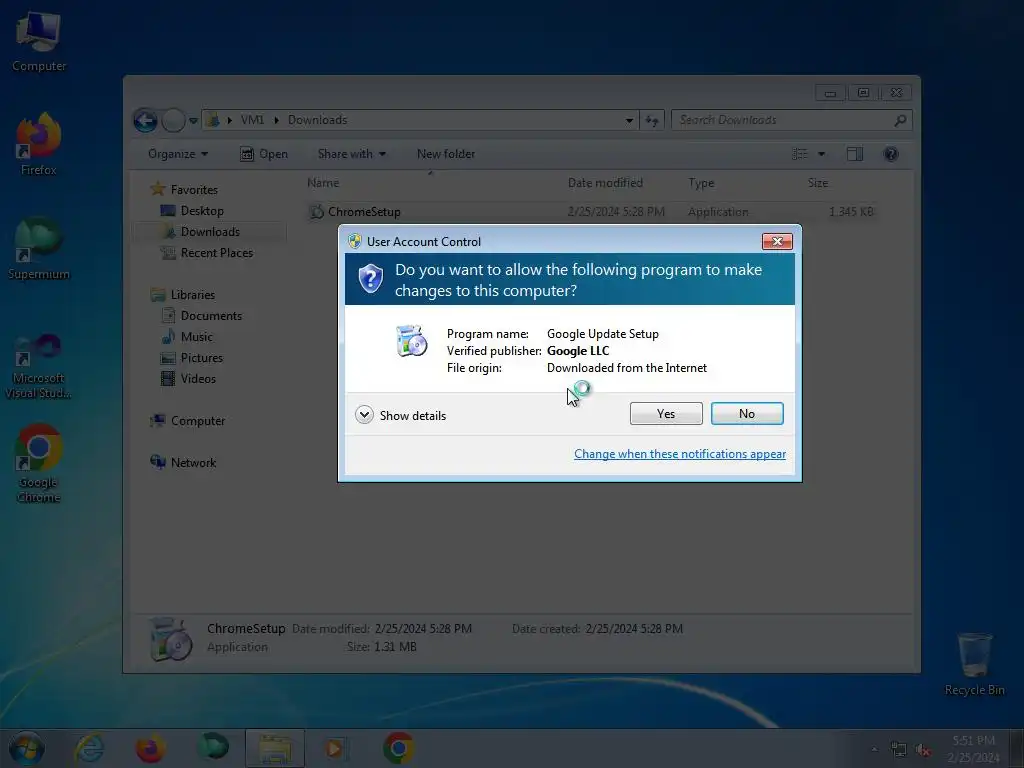Launch Supermium from the taskbar
This screenshot has width=1024, height=768.
click(x=213, y=748)
